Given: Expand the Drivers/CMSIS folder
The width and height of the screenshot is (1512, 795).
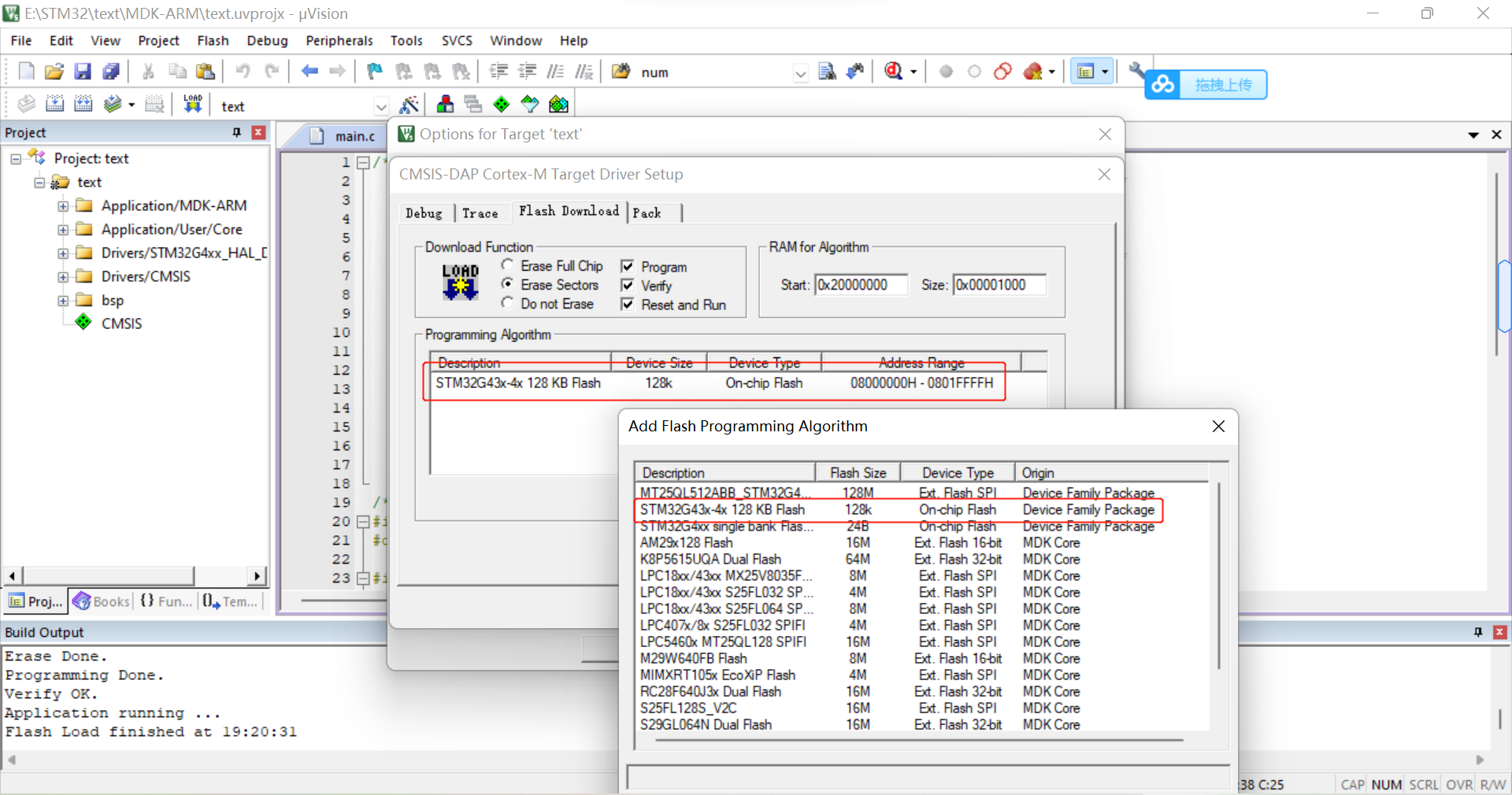Looking at the screenshot, I should 63,277.
